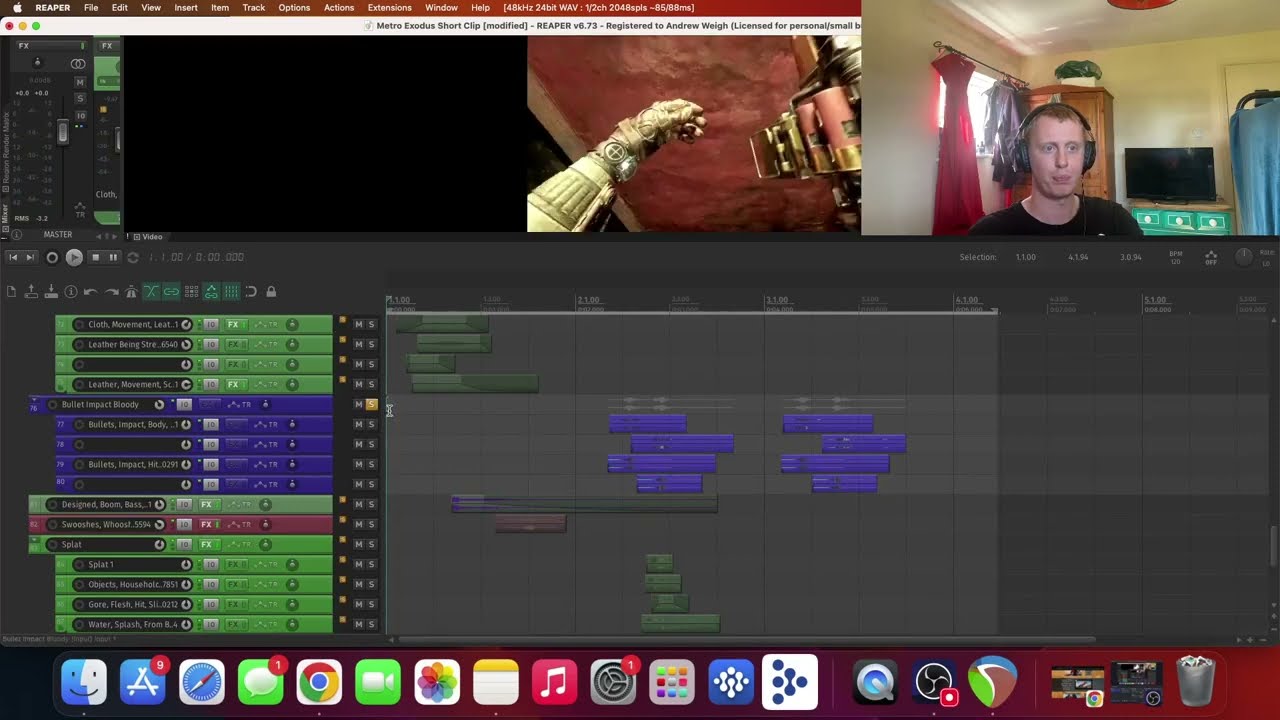Open the Extensions menu
The height and width of the screenshot is (720, 1280).
pyautogui.click(x=390, y=7)
